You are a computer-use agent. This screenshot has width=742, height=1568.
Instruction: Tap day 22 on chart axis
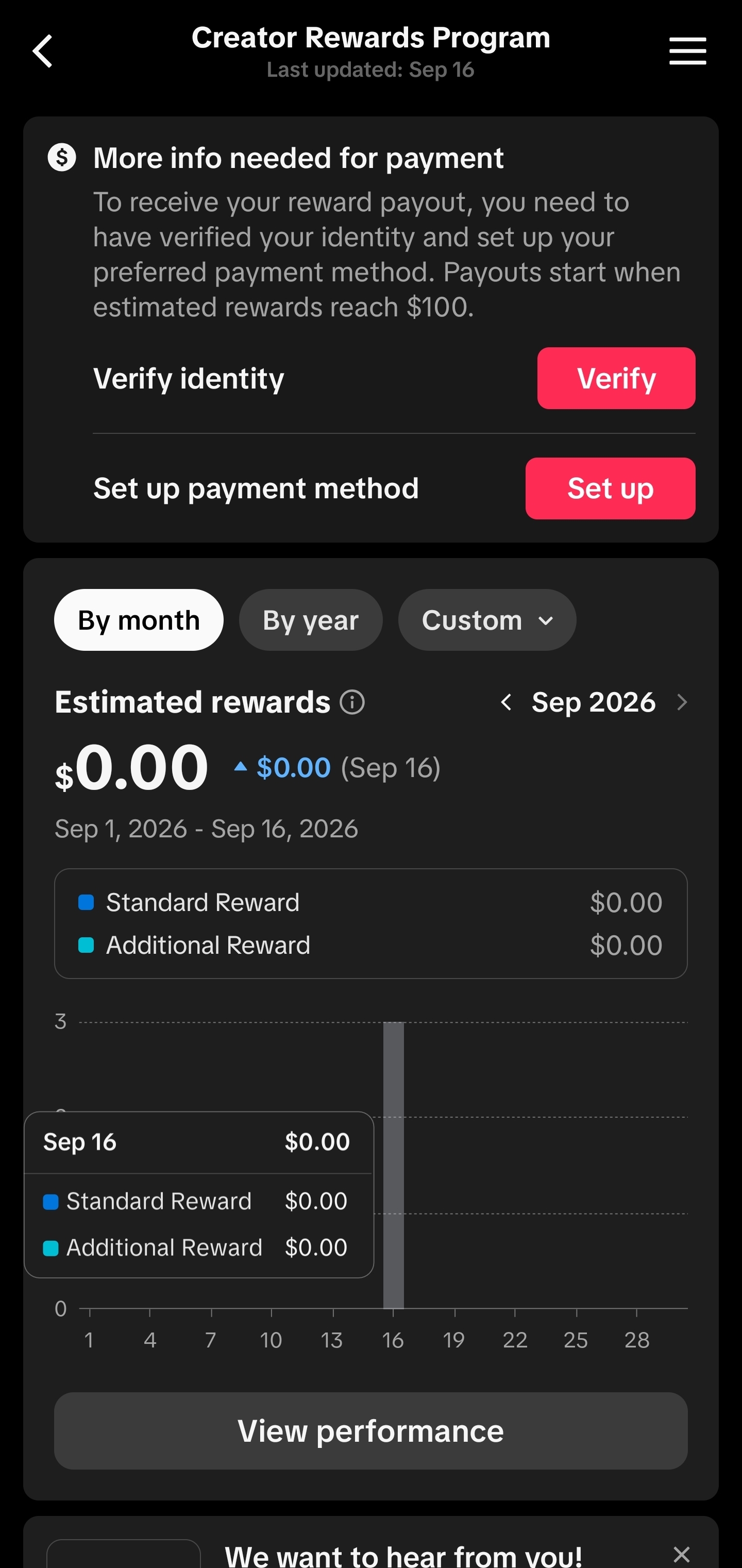[515, 1340]
